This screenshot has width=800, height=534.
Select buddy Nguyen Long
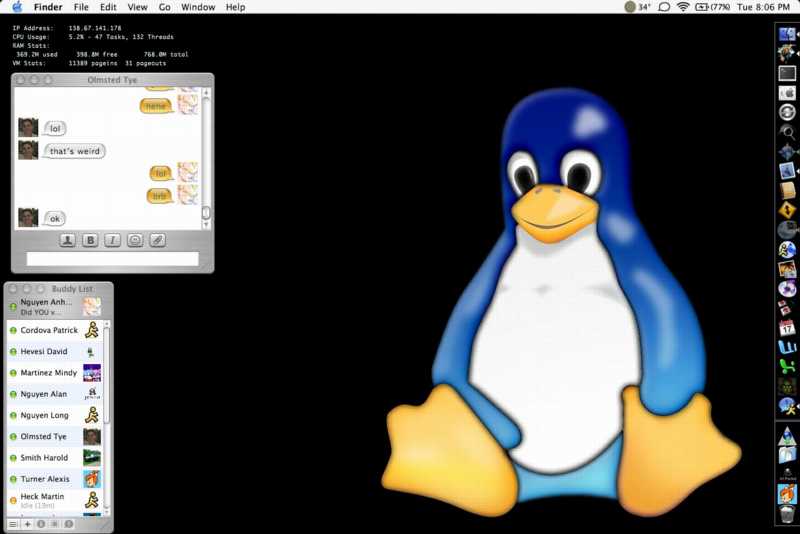pos(55,415)
